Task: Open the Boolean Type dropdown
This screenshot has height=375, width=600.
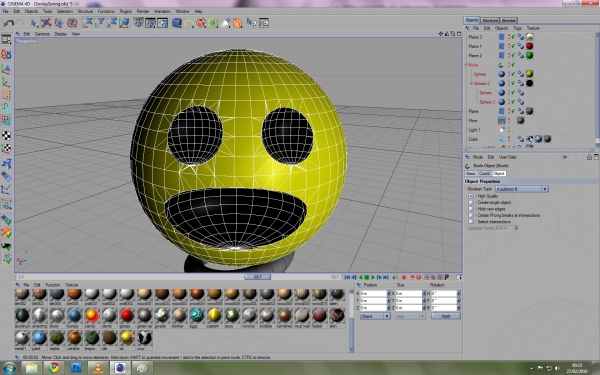Action: (522, 189)
